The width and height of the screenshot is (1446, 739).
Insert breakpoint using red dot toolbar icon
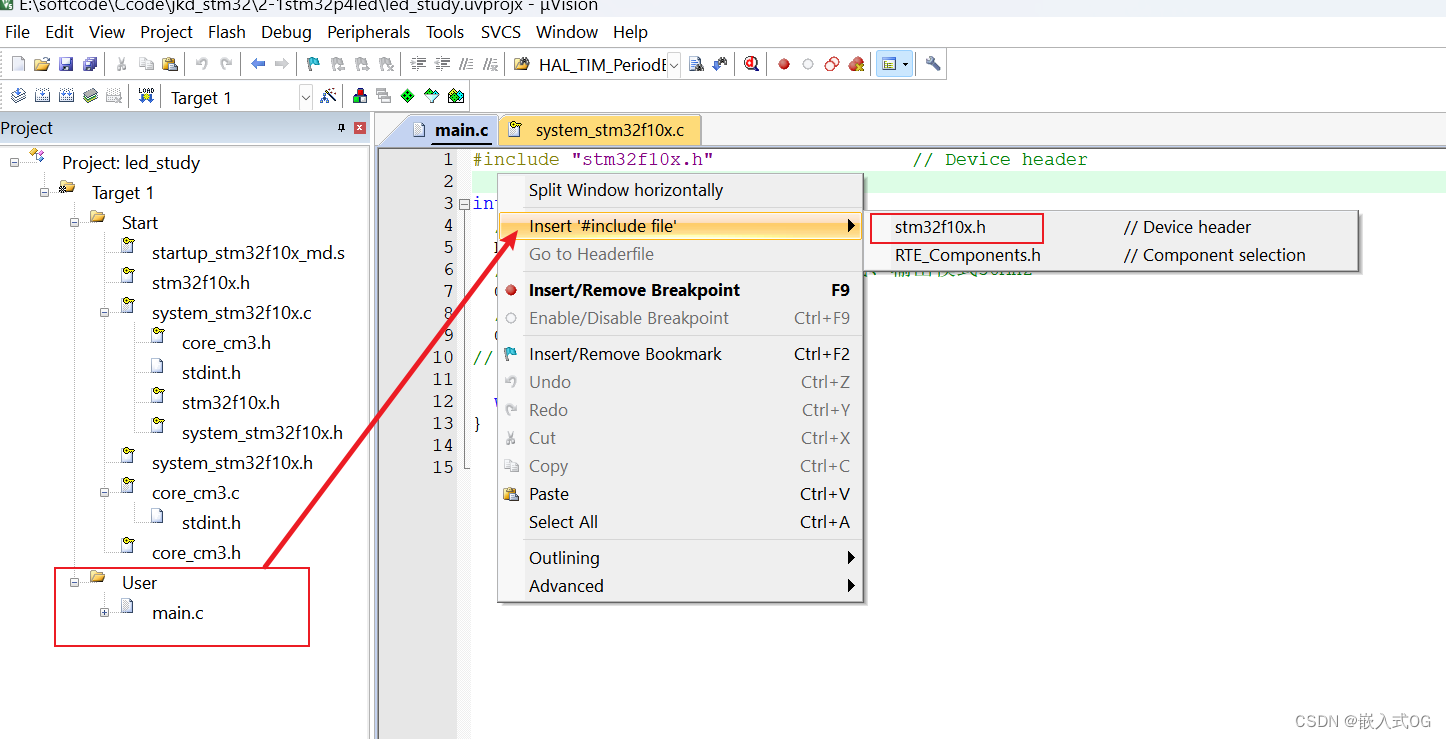[x=784, y=64]
